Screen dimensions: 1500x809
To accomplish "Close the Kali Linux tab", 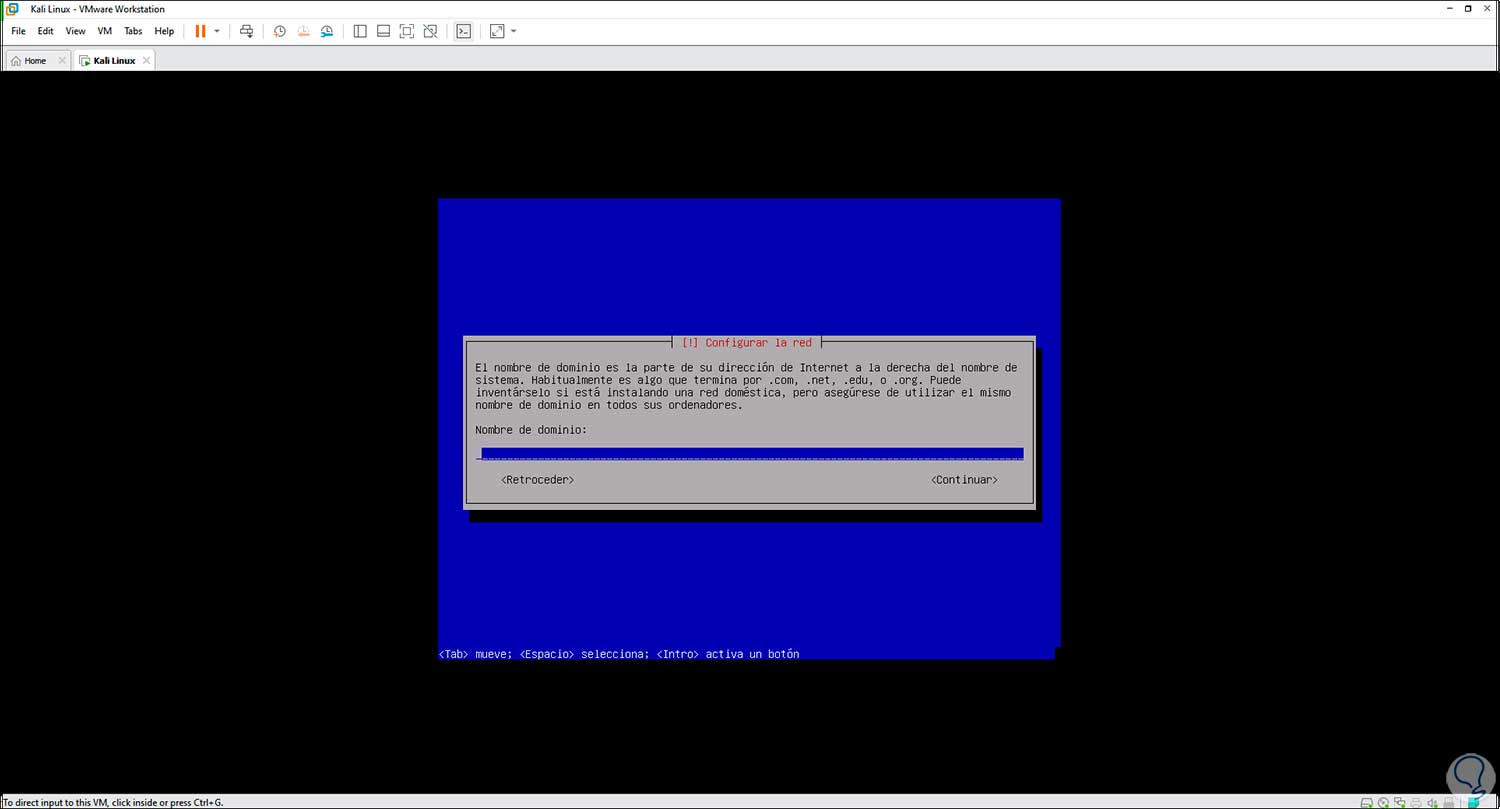I will click(146, 61).
